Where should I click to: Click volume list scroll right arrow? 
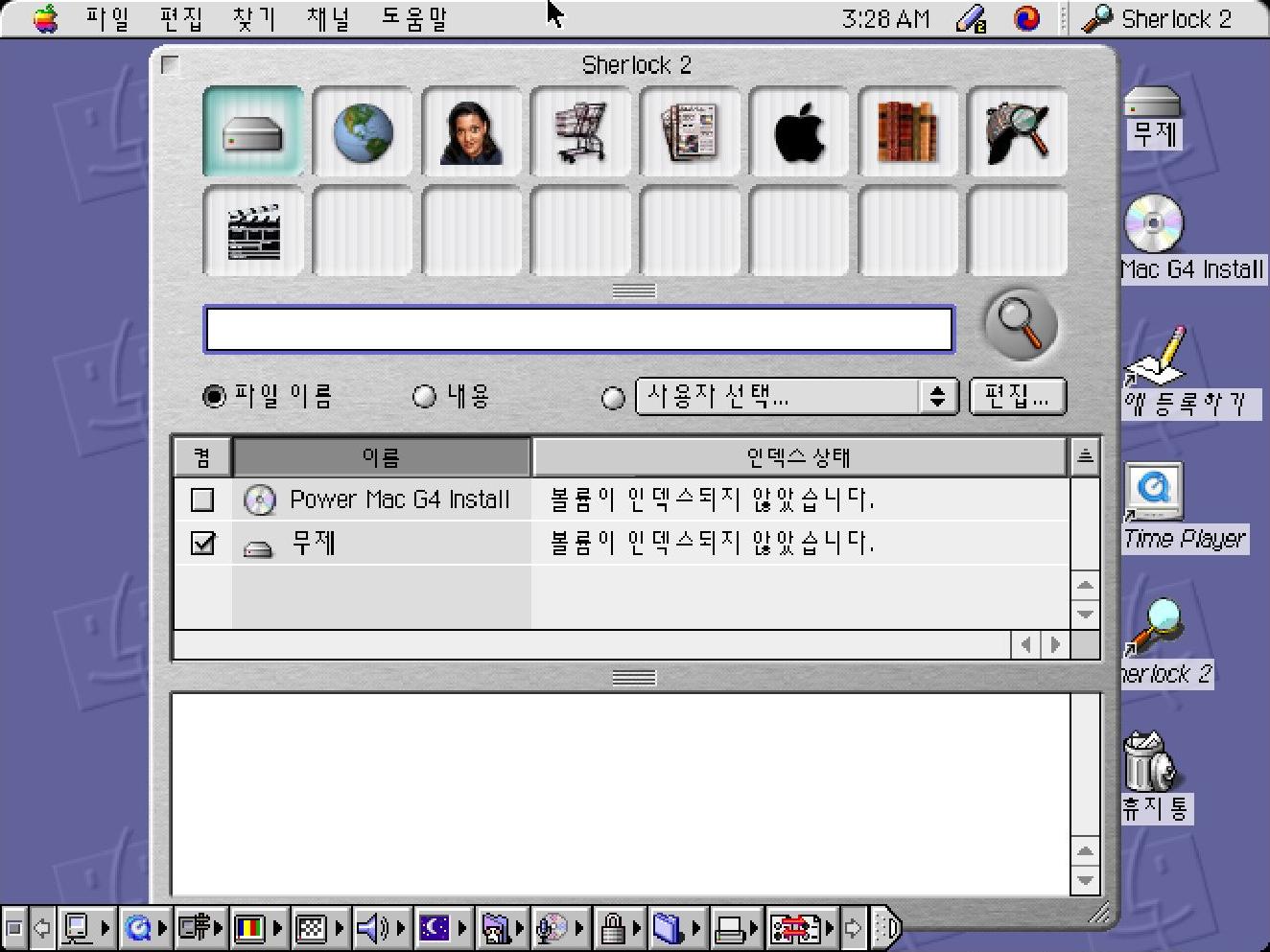tap(1056, 645)
